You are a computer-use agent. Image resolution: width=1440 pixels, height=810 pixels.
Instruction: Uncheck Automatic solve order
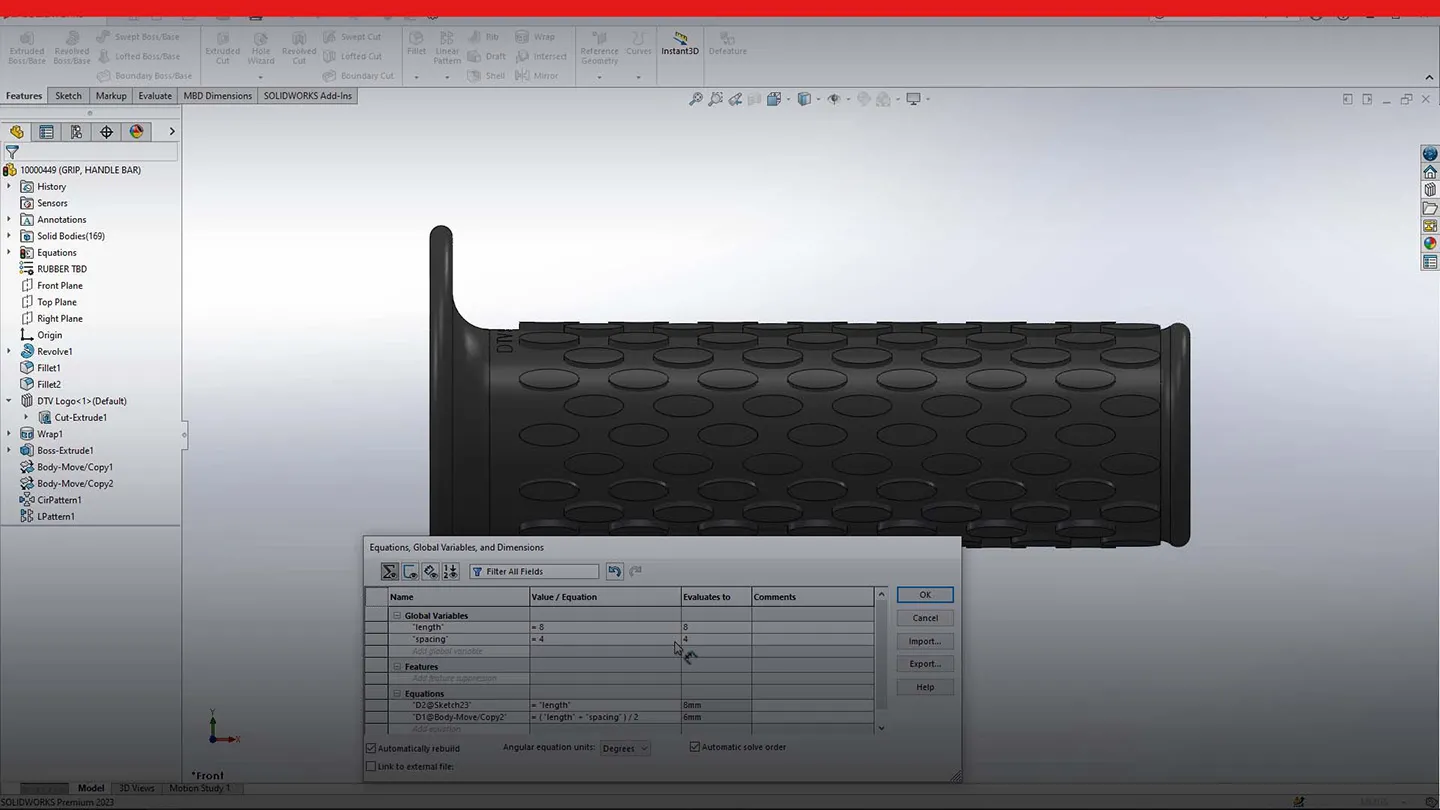[695, 746]
